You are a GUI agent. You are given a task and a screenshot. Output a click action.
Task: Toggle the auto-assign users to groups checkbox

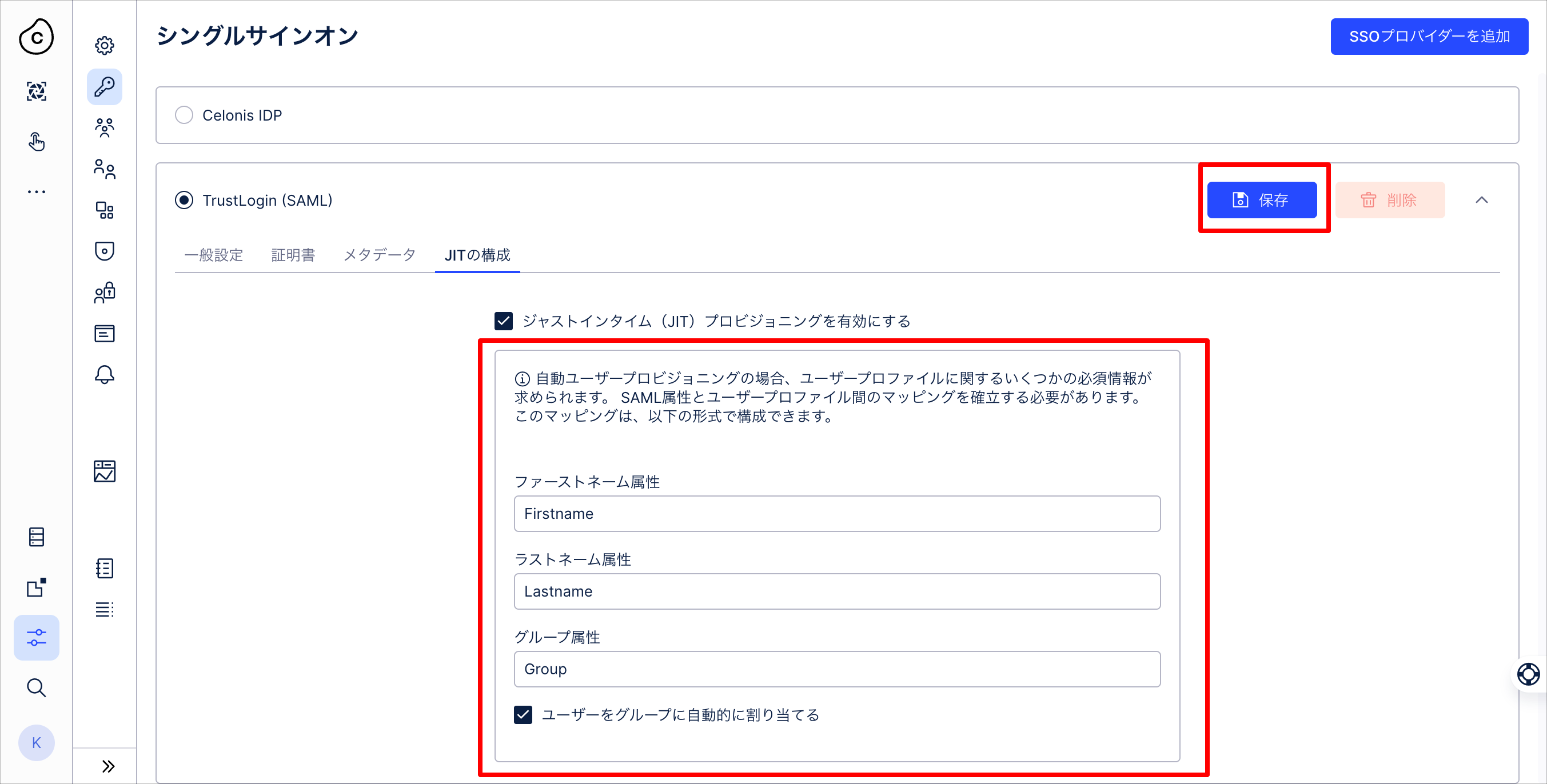[x=523, y=714]
